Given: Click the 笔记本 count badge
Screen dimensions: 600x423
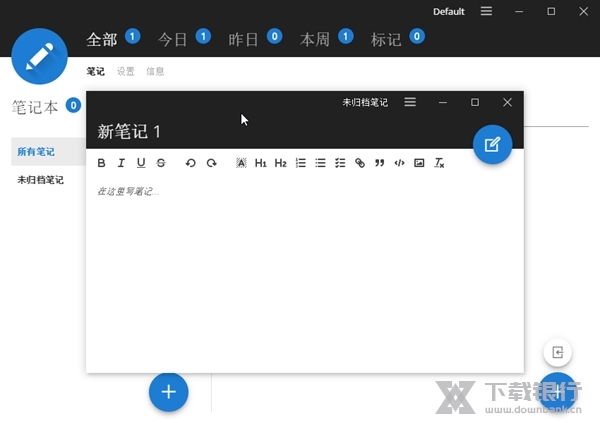Looking at the screenshot, I should pyautogui.click(x=73, y=105).
